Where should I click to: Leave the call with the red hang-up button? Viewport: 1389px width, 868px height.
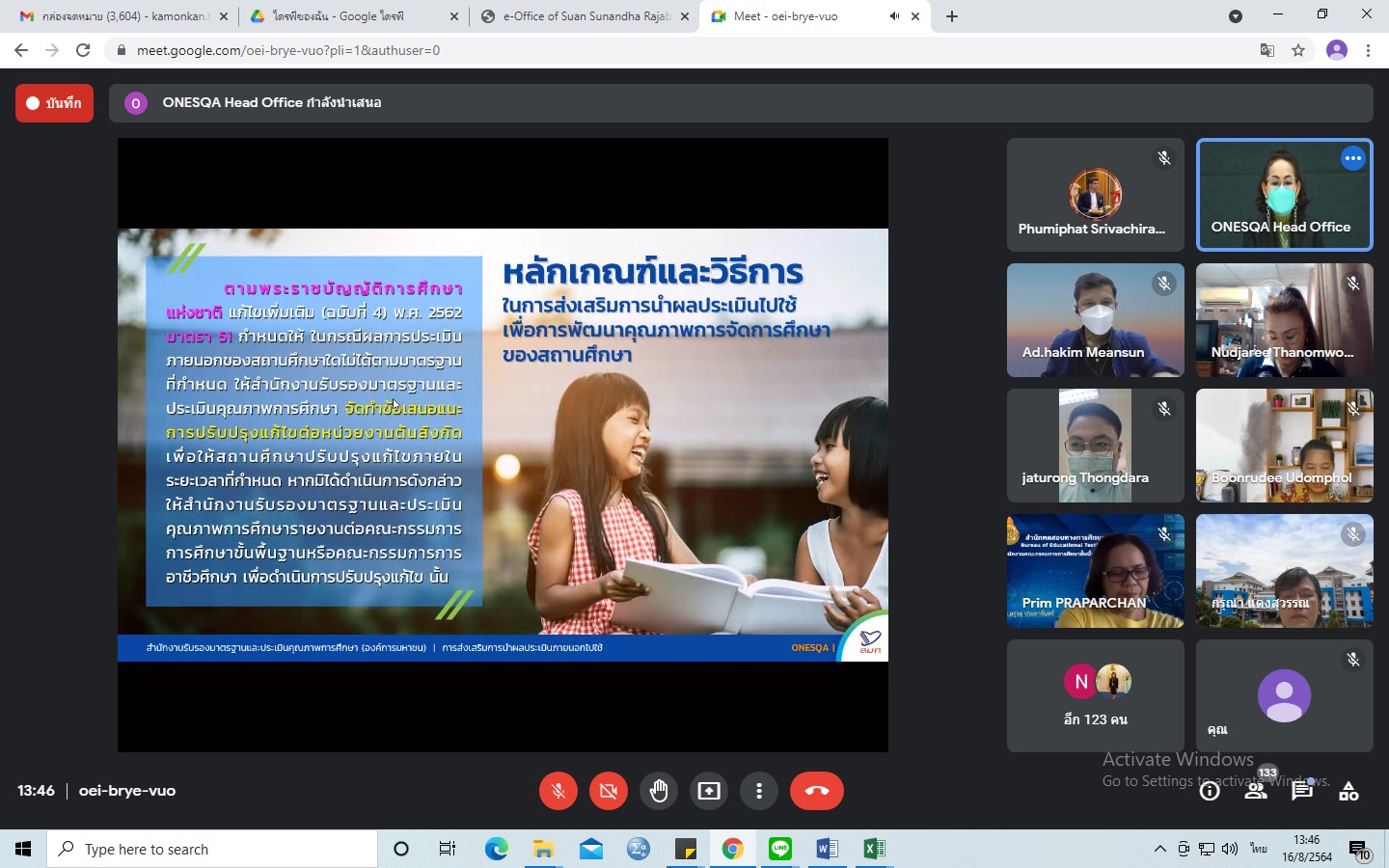[816, 791]
